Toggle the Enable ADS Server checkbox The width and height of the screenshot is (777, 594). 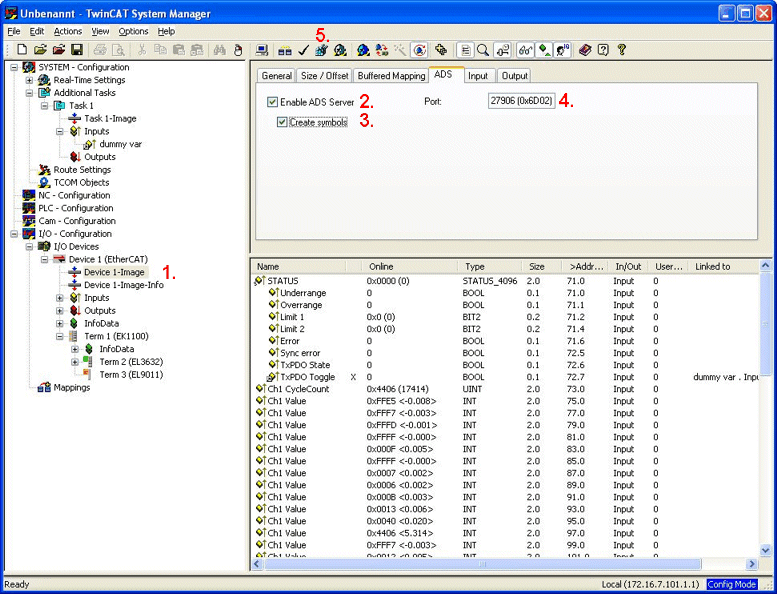click(272, 102)
